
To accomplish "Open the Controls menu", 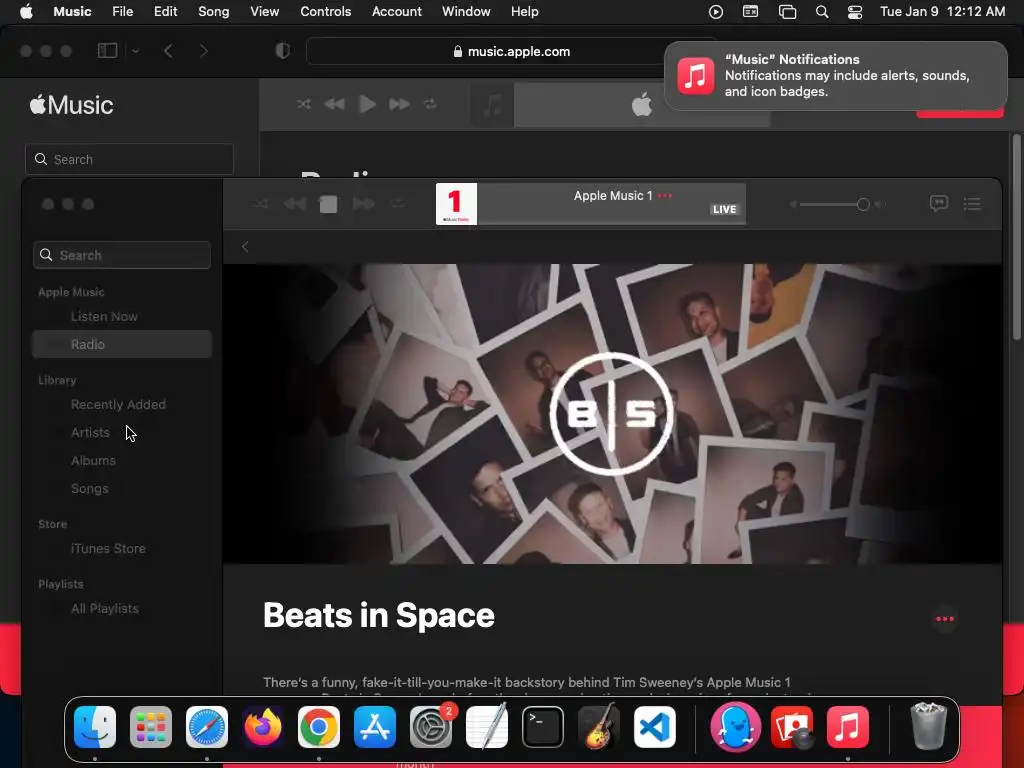I will pyautogui.click(x=325, y=12).
